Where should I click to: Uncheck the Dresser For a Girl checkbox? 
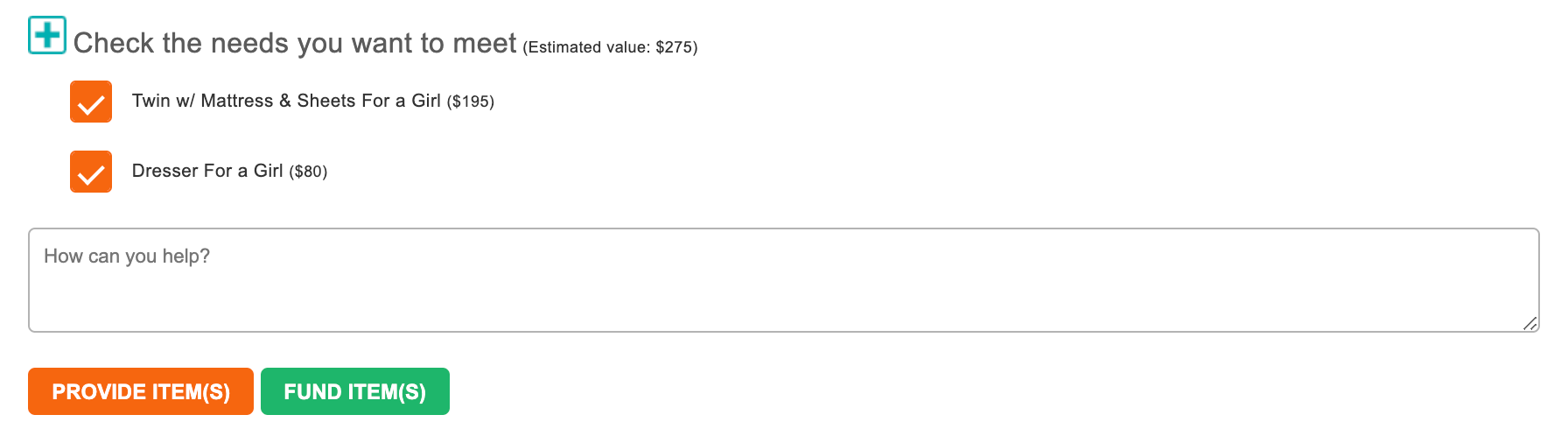point(91,172)
